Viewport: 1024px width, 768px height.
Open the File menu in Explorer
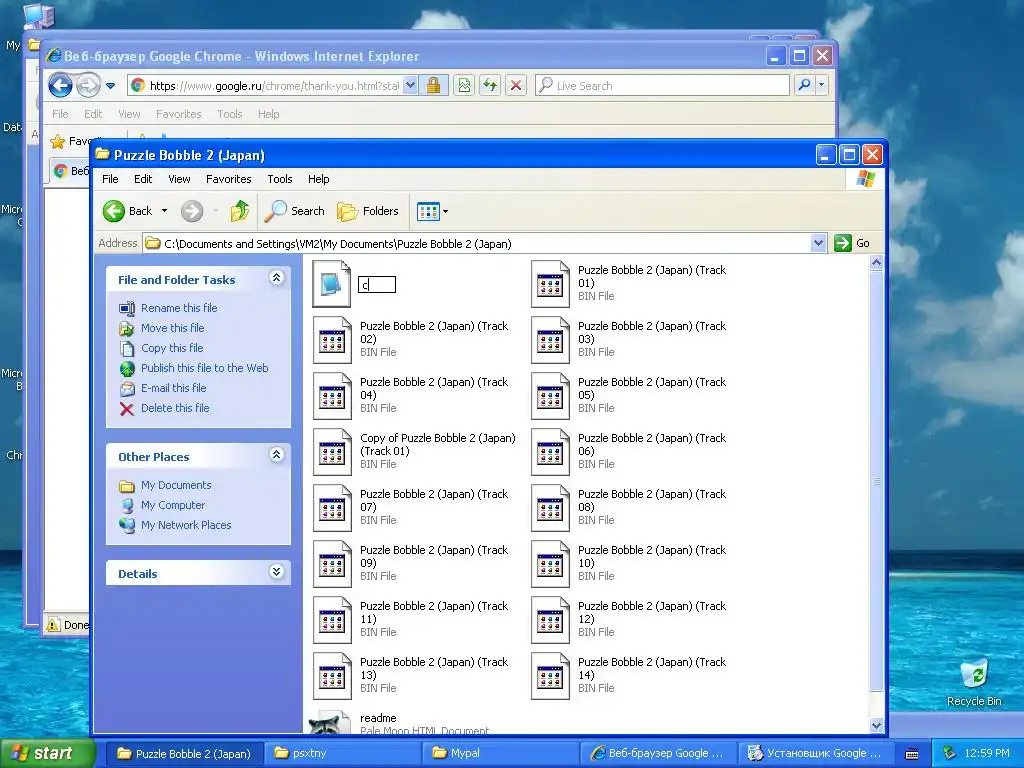coord(110,179)
